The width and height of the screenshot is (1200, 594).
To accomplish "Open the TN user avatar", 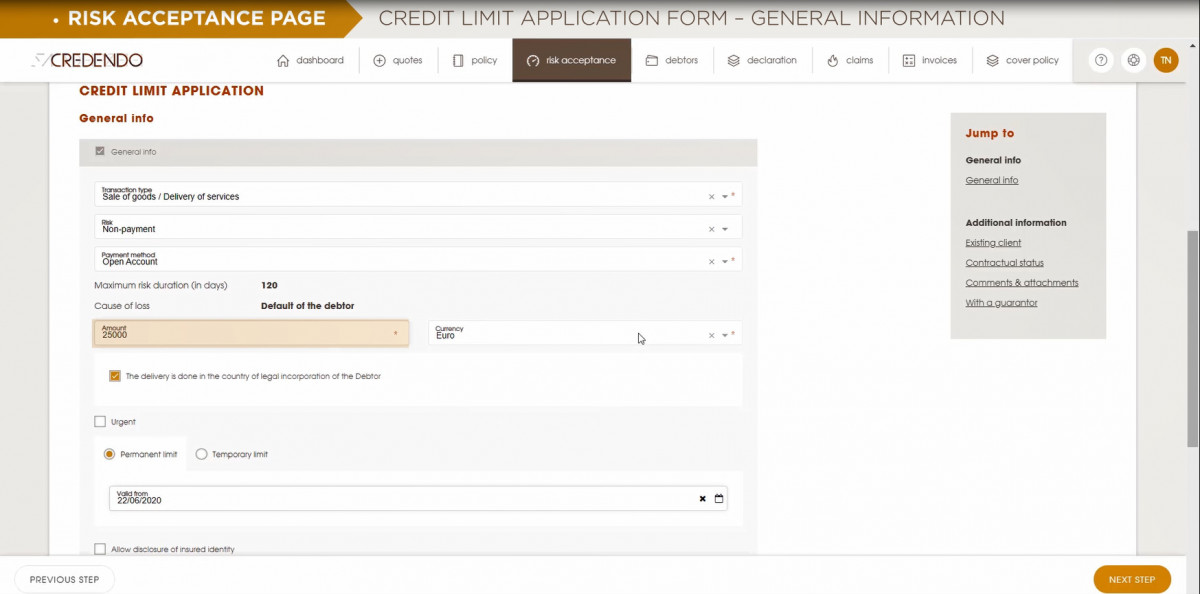I will click(x=1166, y=60).
